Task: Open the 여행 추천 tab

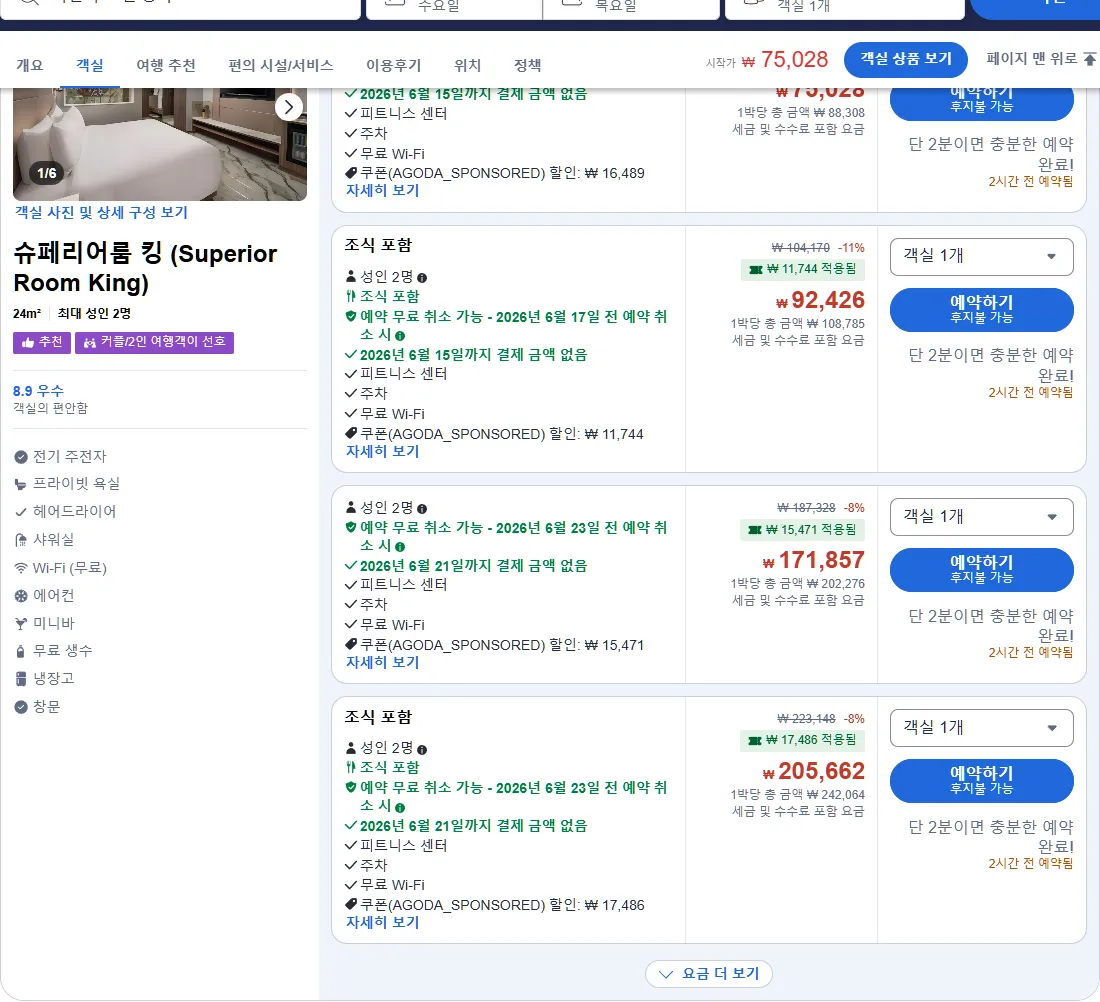Action: (166, 65)
